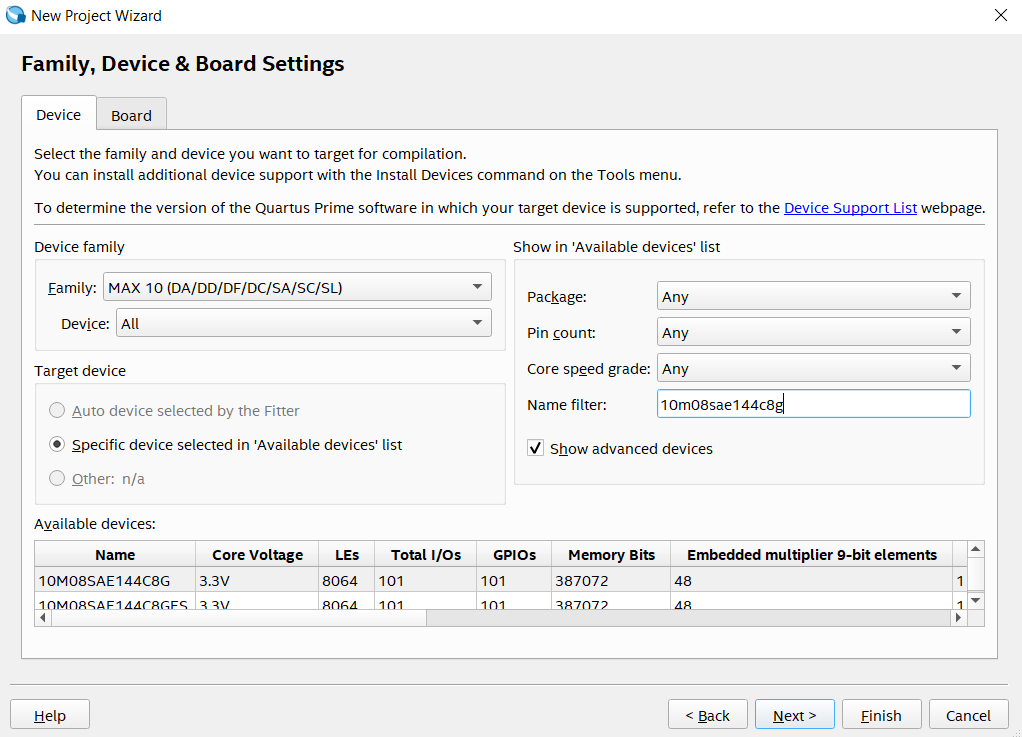Close the New Project Wizard window

coord(1000,15)
